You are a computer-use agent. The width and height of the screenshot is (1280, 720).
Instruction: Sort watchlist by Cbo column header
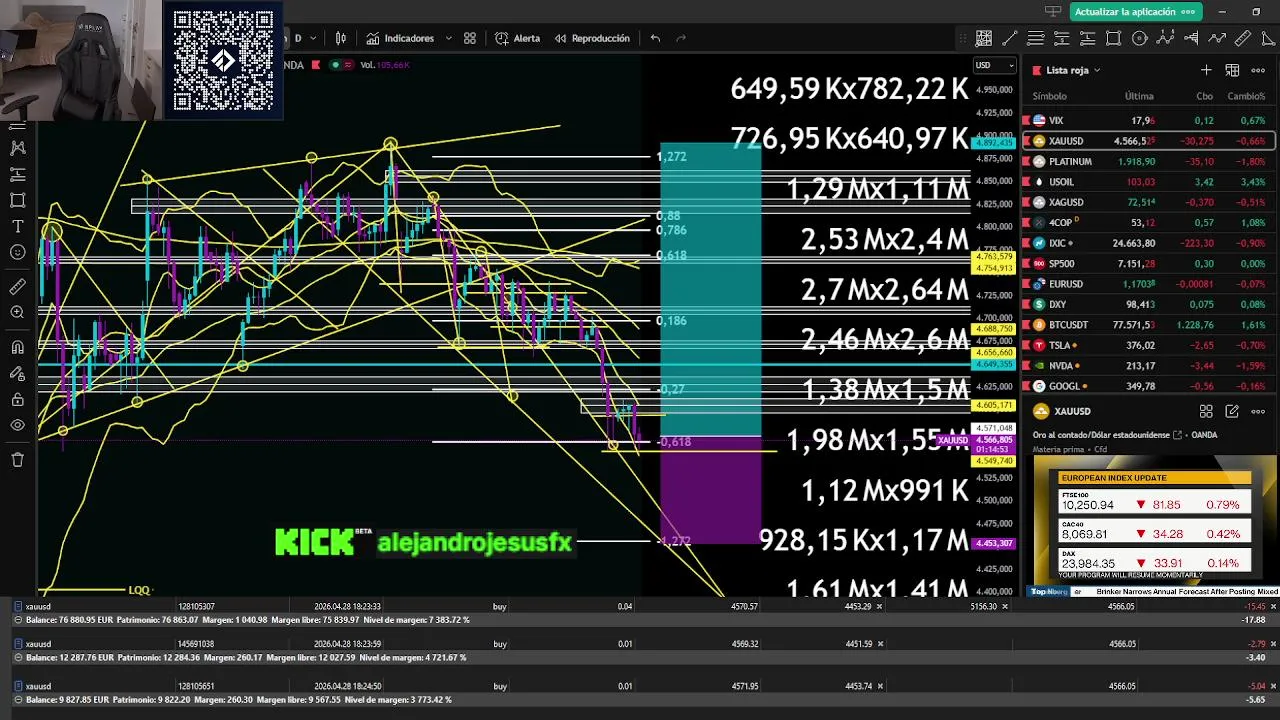click(1204, 96)
